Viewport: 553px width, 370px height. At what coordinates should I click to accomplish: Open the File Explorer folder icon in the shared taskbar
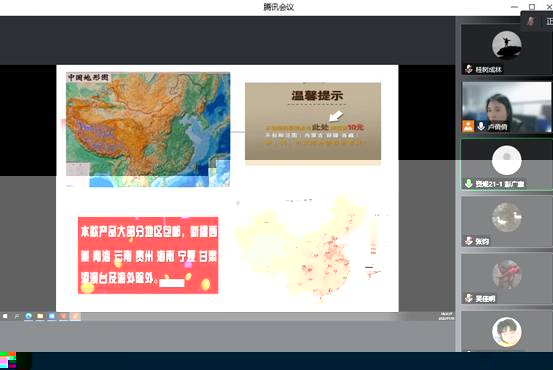[40, 316]
